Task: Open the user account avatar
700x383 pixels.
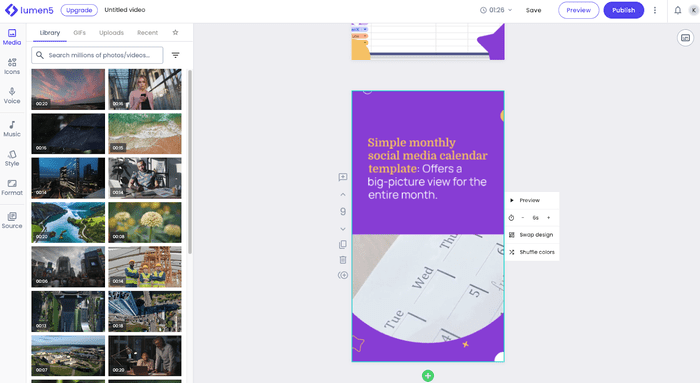Action: [x=694, y=10]
